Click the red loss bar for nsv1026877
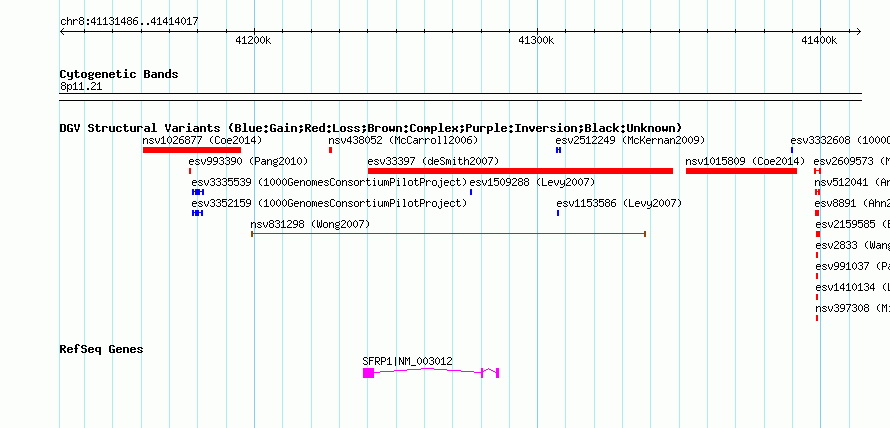Screen dimensions: 890x428 192,150
